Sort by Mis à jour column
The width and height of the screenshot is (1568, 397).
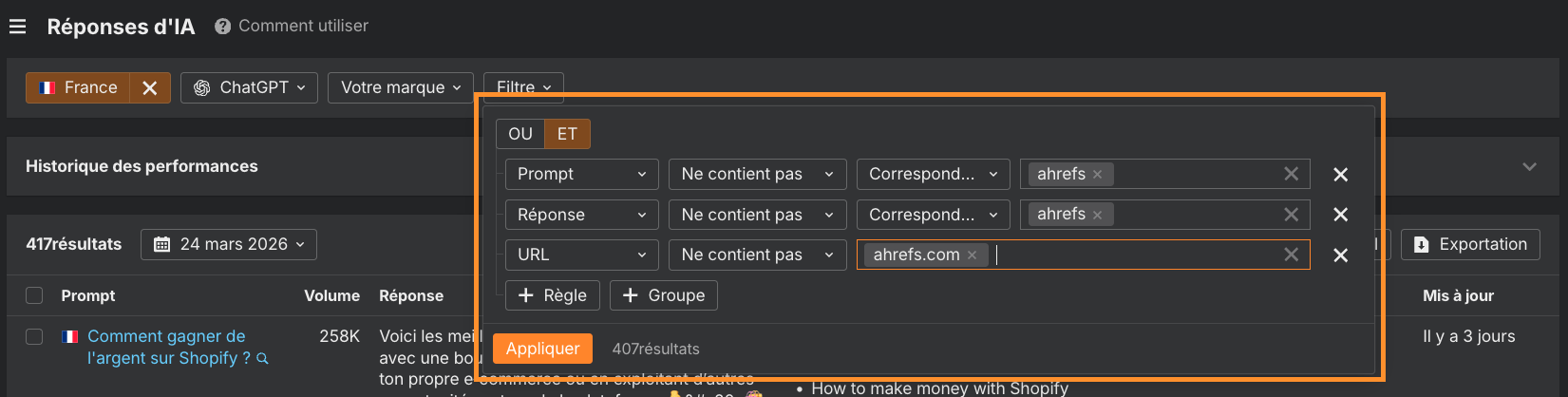coord(1458,295)
